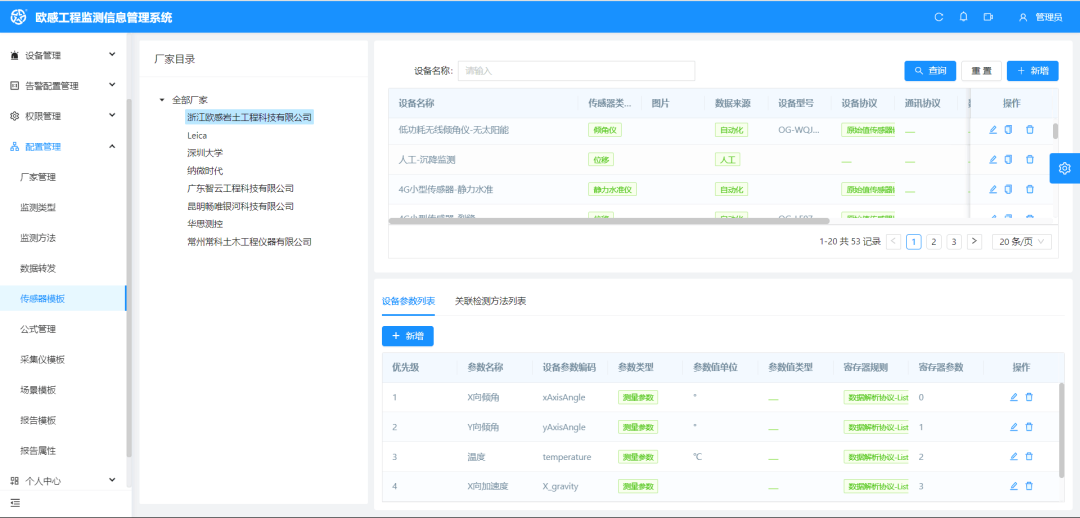Click the video camera icon in header
The width and height of the screenshot is (1080, 518).
pyautogui.click(x=988, y=17)
